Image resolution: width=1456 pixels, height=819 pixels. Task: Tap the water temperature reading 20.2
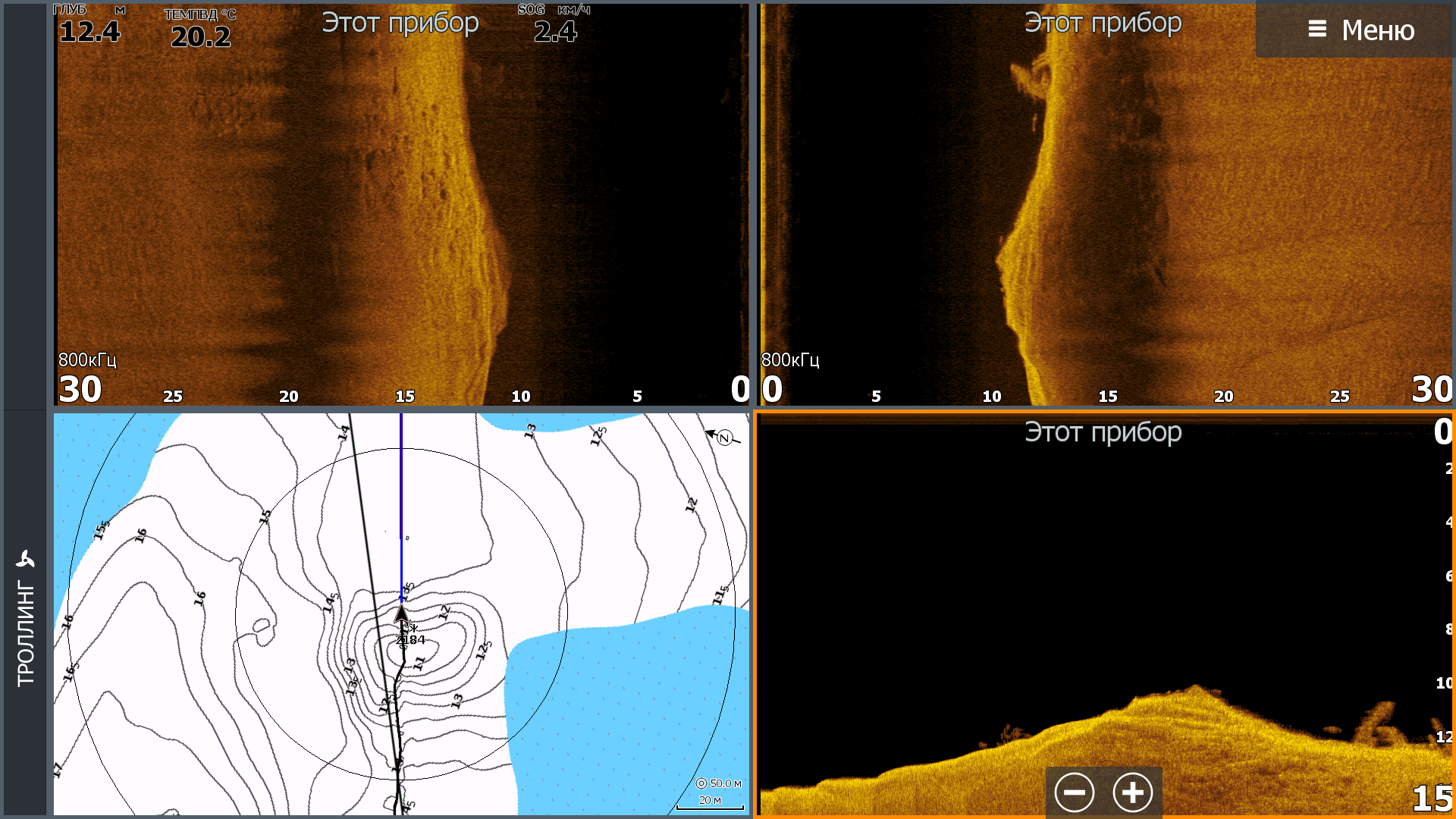pyautogui.click(x=200, y=36)
